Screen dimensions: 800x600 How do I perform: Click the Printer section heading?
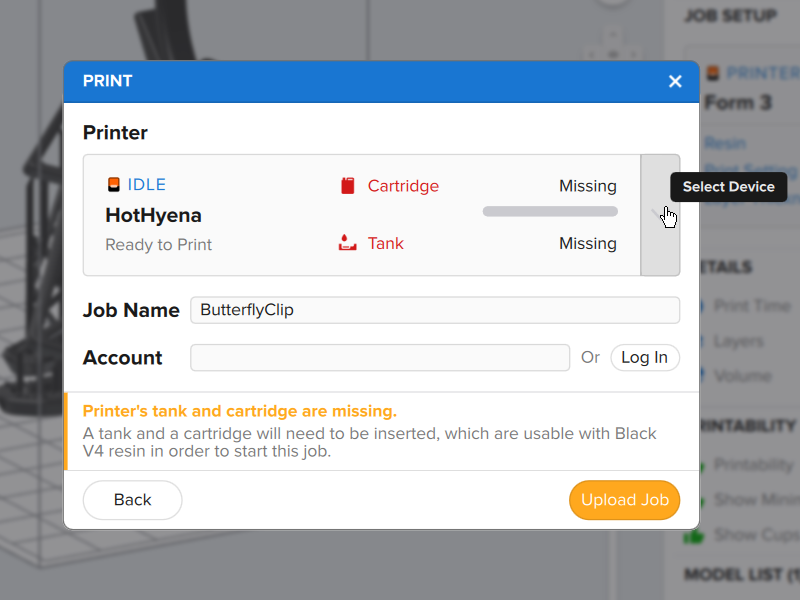coord(115,133)
